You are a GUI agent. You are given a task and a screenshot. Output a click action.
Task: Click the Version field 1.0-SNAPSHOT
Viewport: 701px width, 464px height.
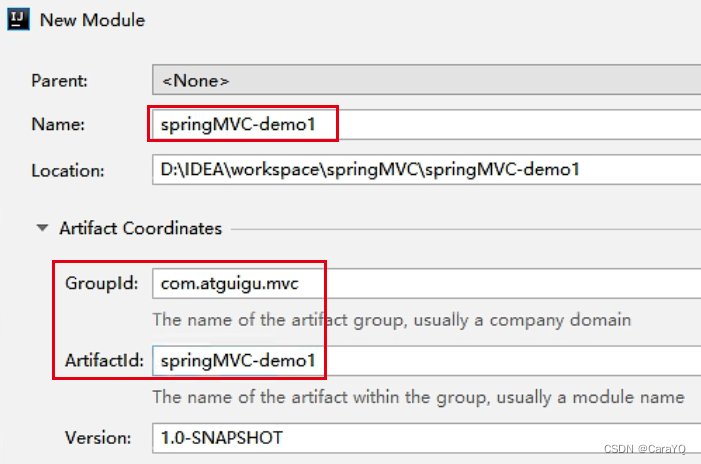427,438
